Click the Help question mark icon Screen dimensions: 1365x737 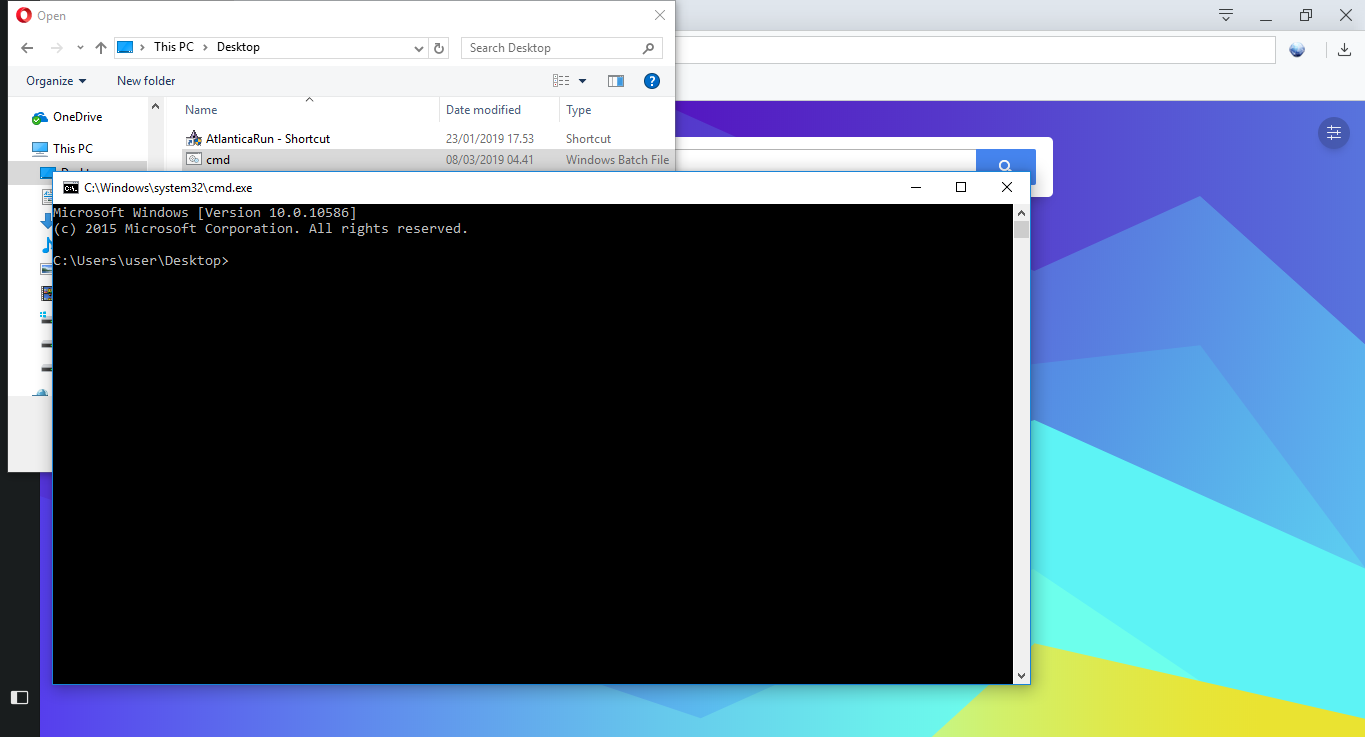coord(652,81)
